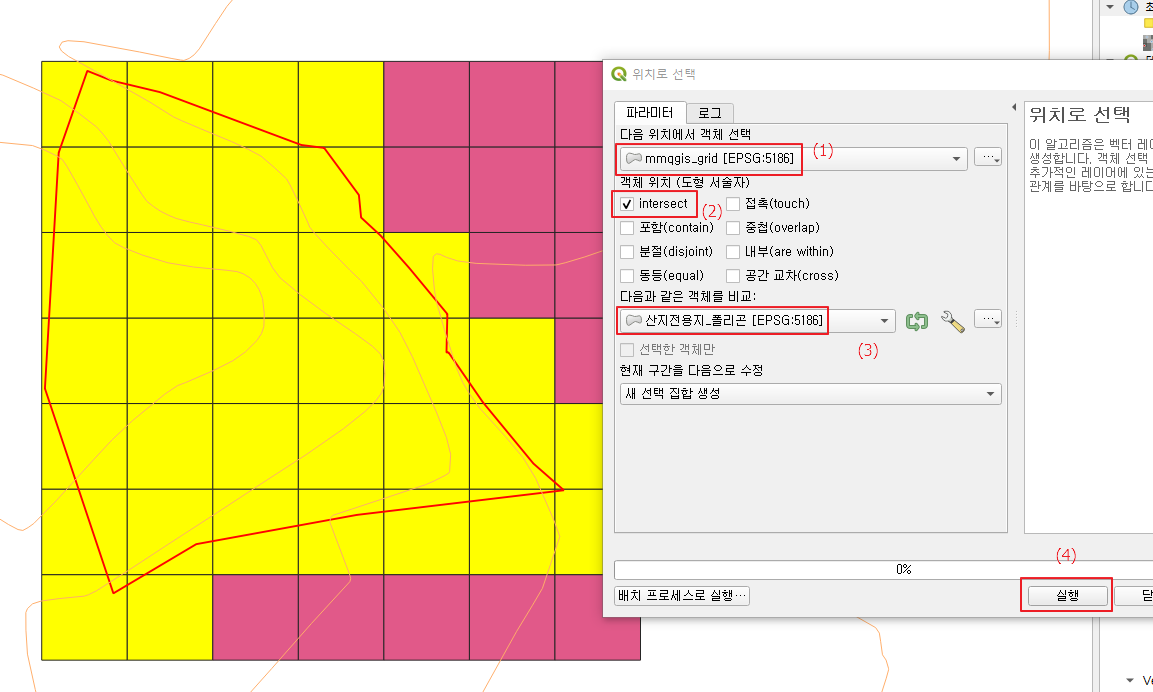Expand the layers panel dropdown arrow top right

tap(1110, 7)
